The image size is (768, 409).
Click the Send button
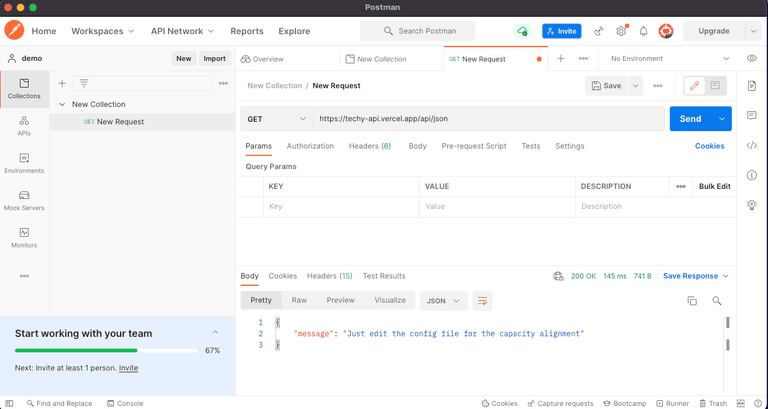click(x=691, y=119)
